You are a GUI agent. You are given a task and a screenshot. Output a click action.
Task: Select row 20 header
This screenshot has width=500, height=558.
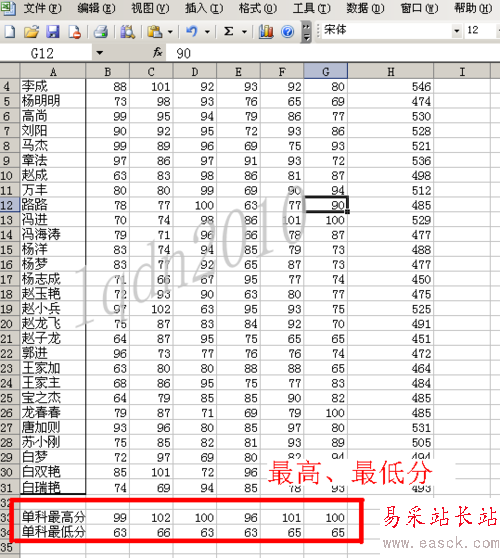pos(10,324)
